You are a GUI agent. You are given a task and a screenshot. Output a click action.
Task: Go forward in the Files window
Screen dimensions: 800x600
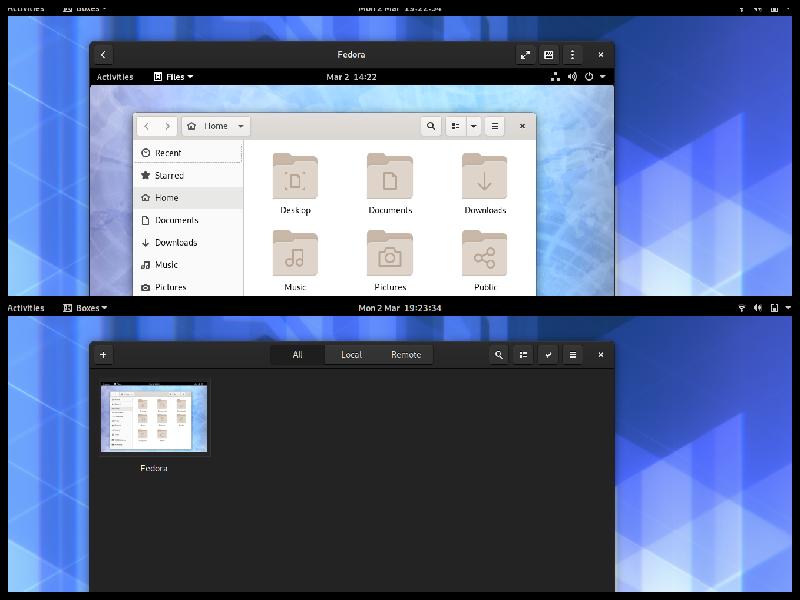[167, 126]
